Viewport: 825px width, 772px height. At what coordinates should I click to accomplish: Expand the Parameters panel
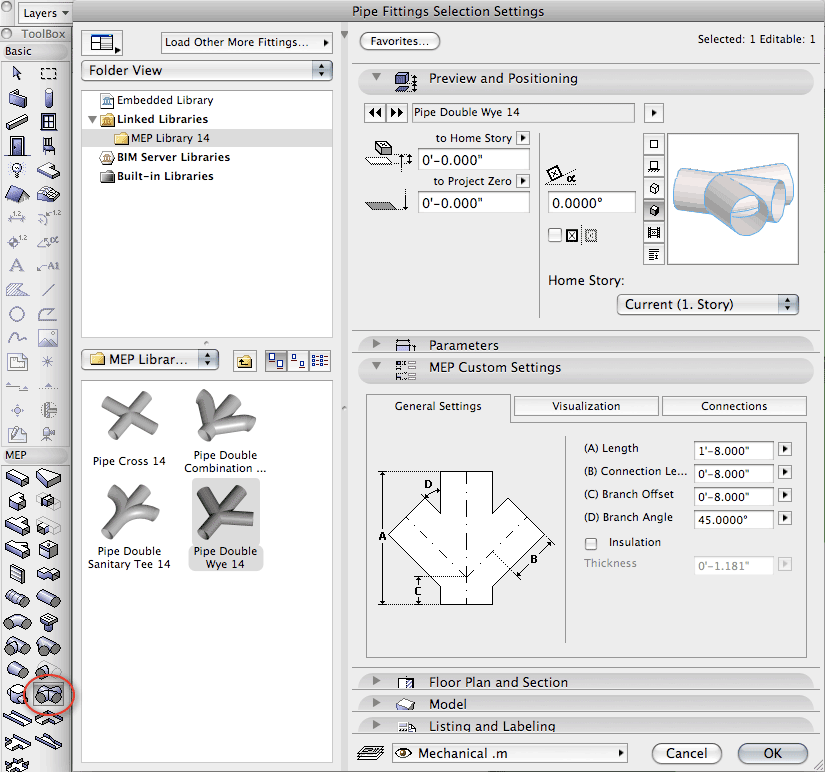point(377,345)
